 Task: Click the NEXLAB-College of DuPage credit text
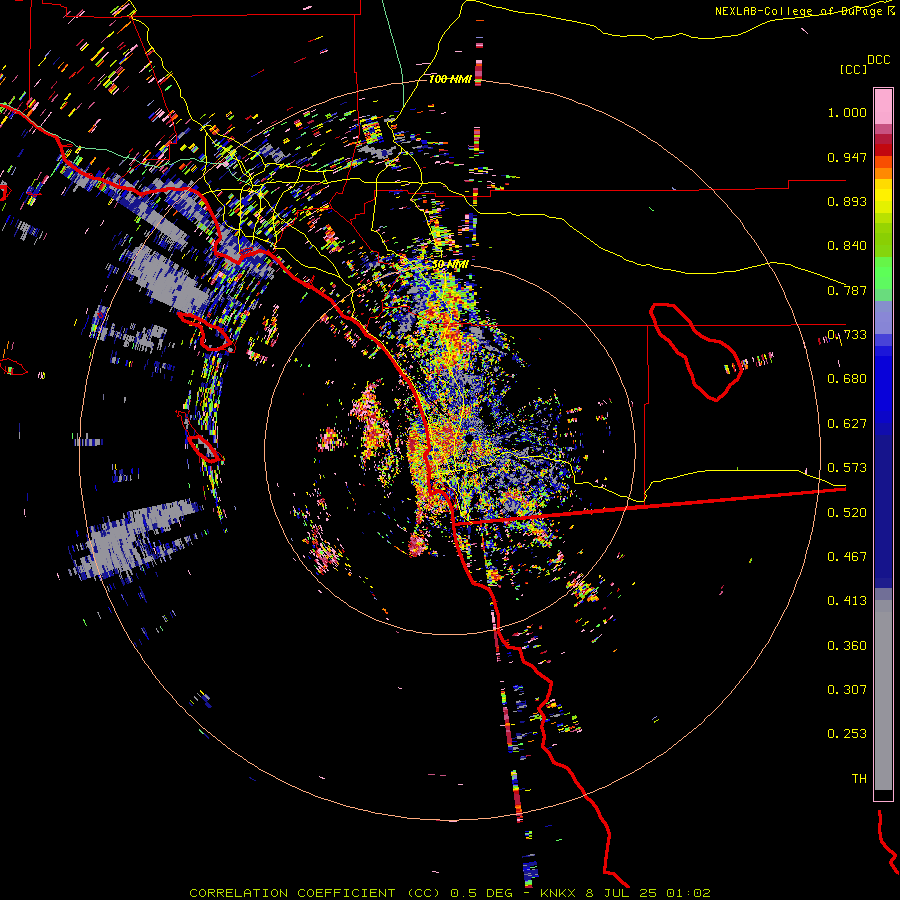point(800,11)
